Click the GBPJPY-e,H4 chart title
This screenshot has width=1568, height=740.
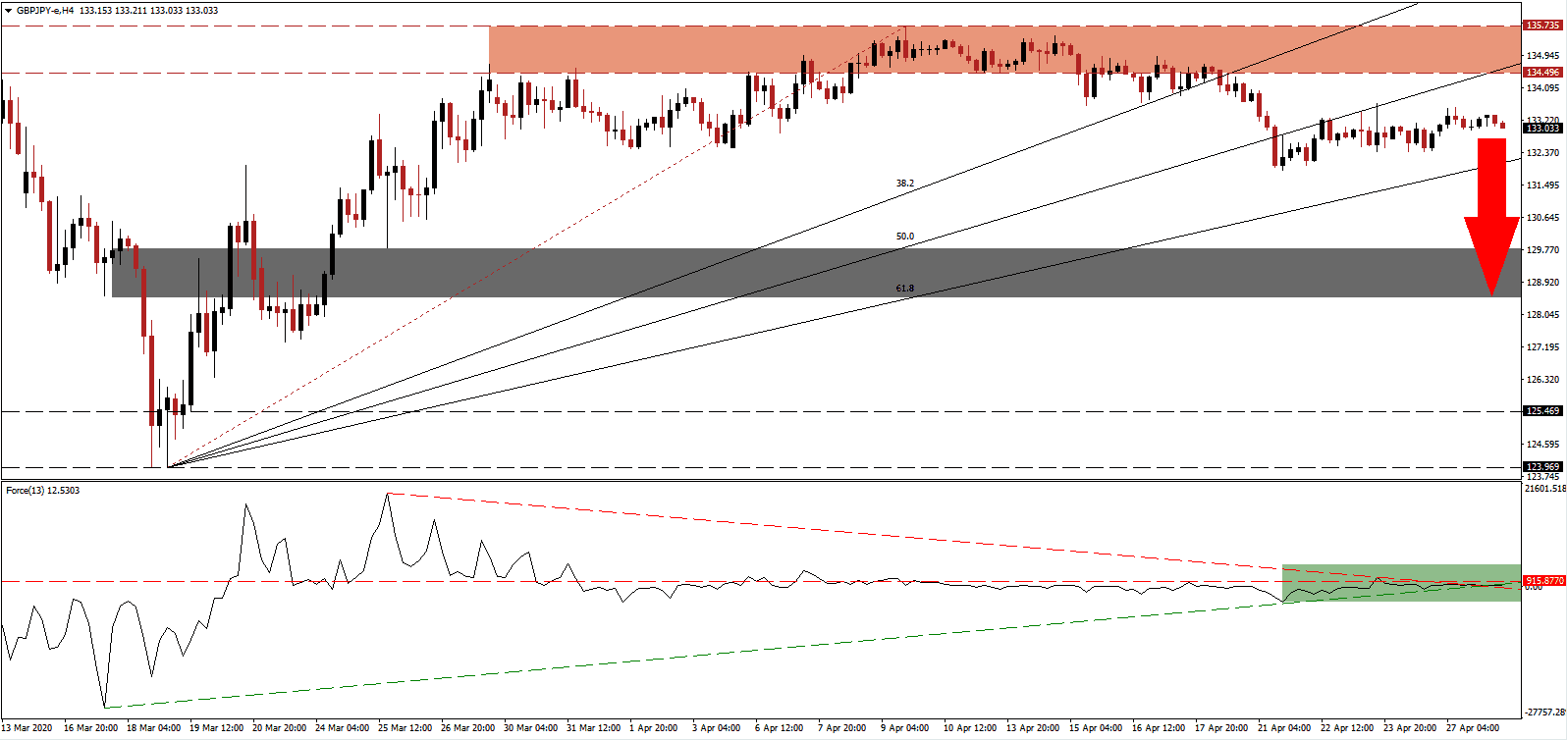(45, 11)
